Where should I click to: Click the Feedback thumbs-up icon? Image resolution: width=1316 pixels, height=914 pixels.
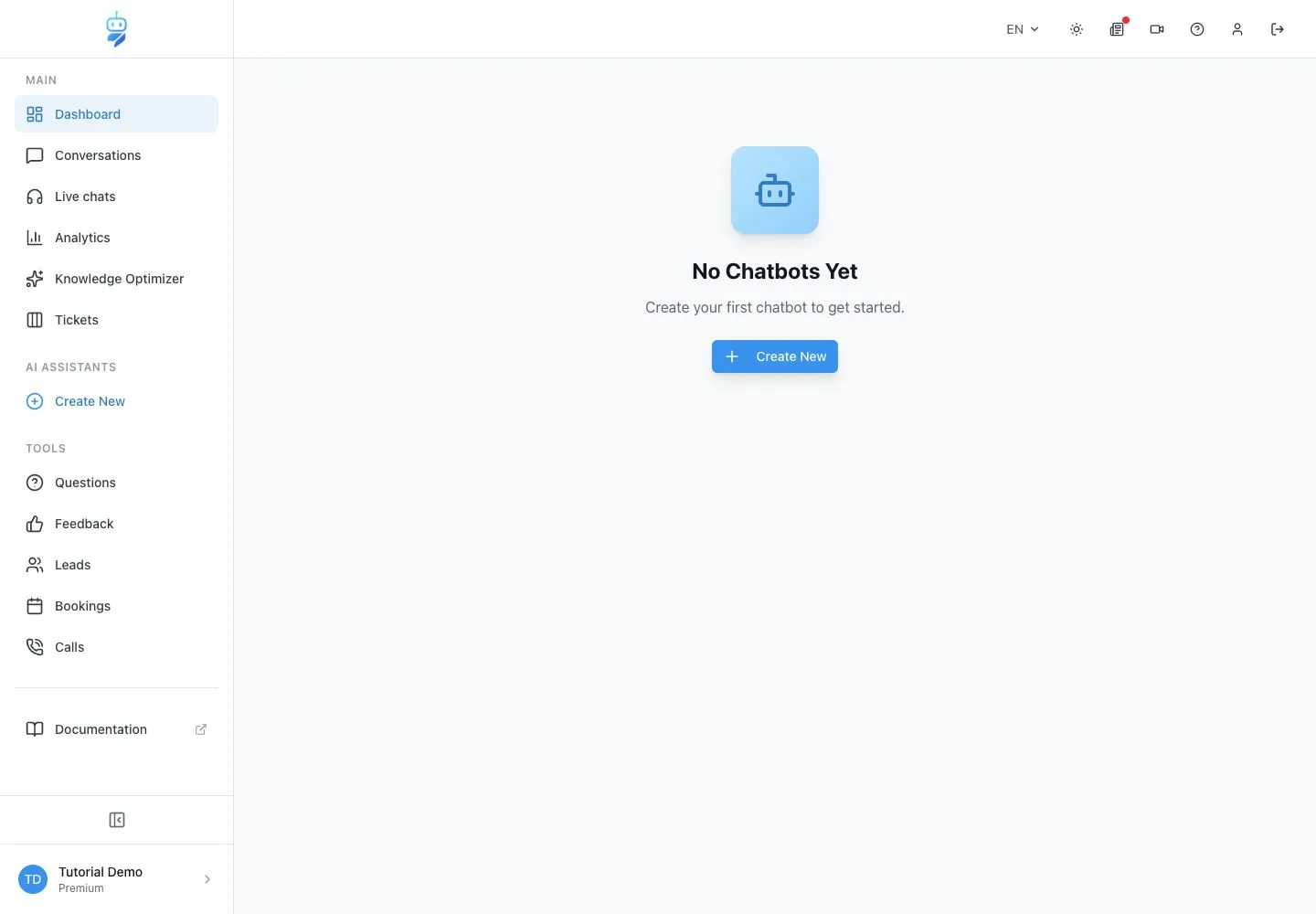pos(35,524)
